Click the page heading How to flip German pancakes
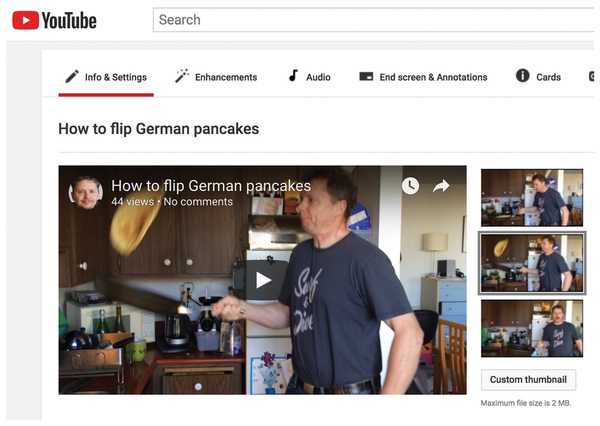This screenshot has height=426, width=600. [x=158, y=129]
